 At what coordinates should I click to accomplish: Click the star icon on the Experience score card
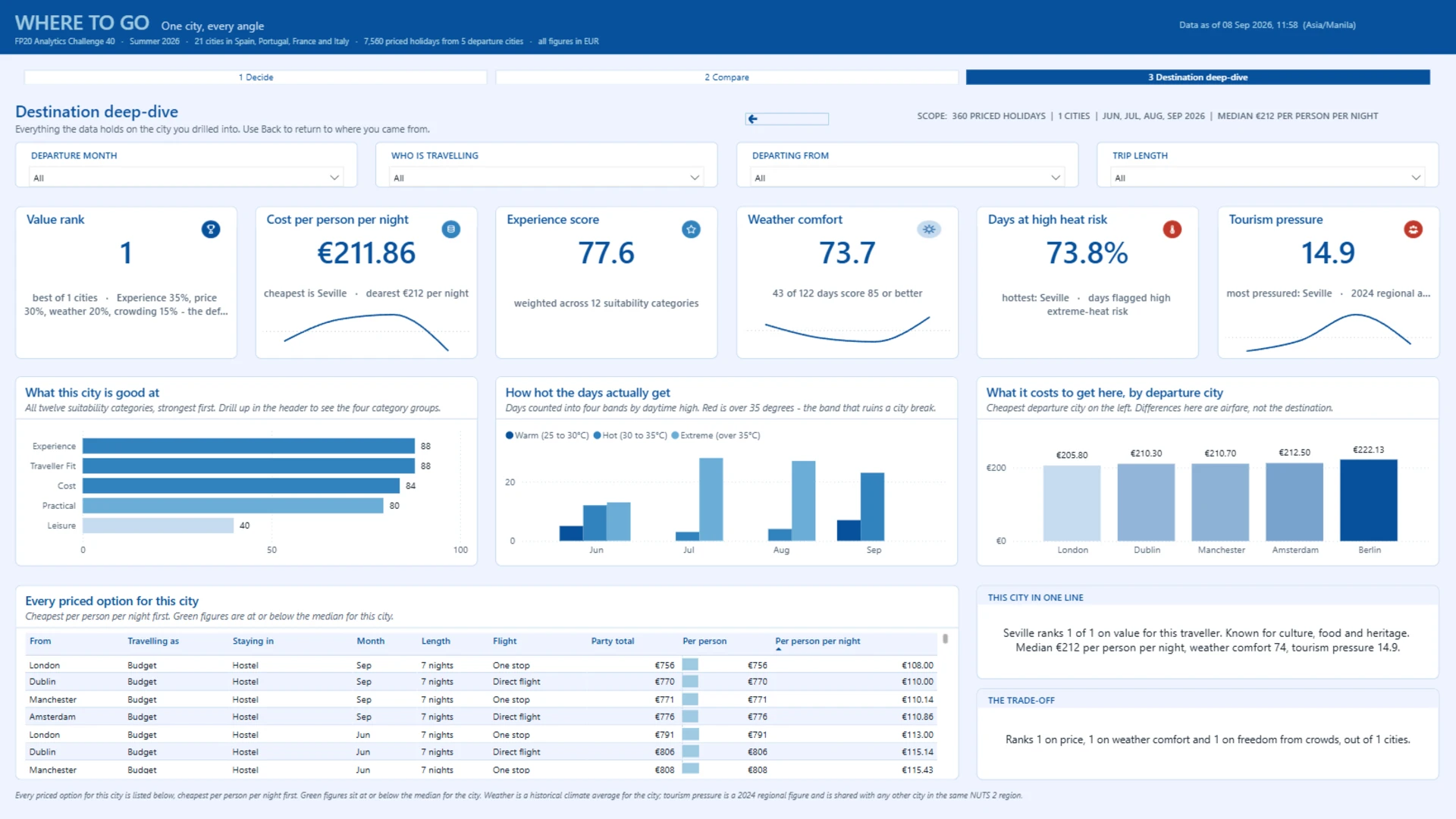[691, 229]
